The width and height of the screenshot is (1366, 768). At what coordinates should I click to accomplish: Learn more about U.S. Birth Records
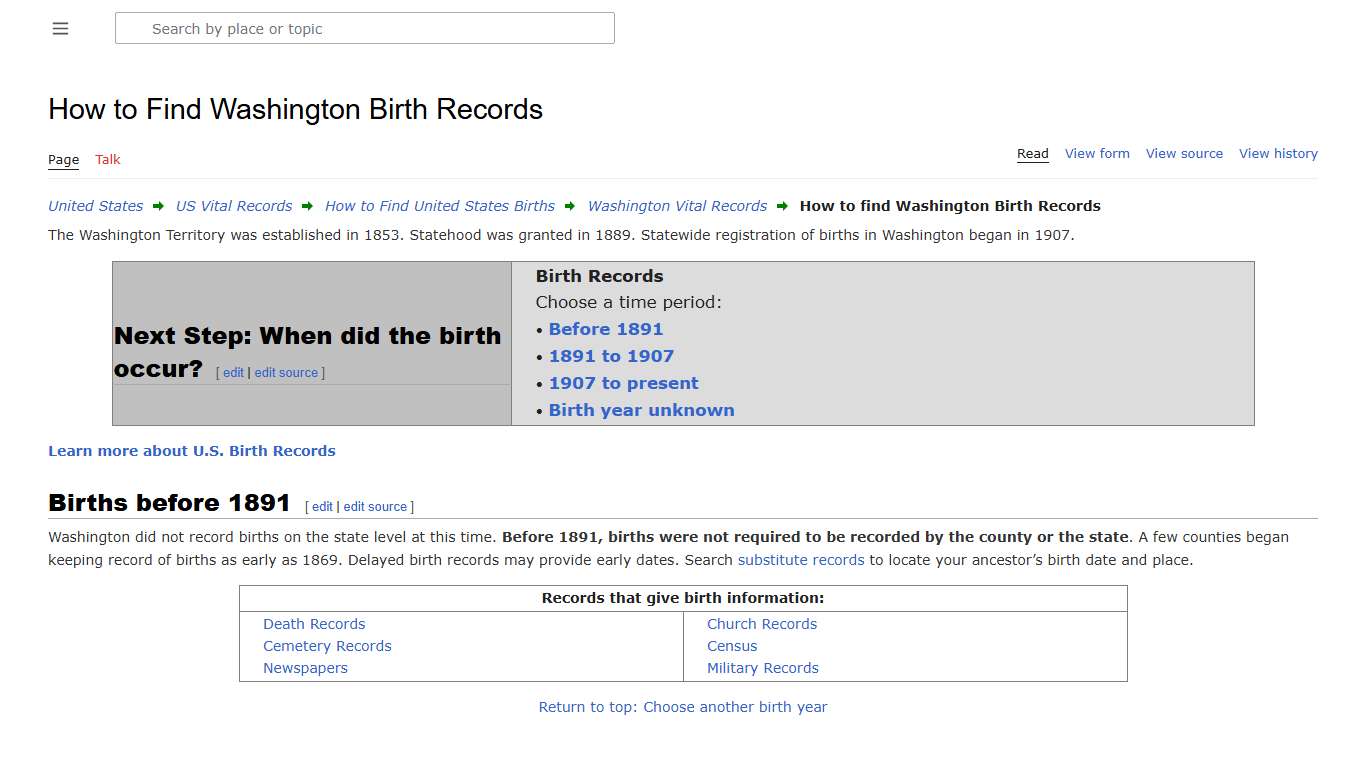pyautogui.click(x=191, y=450)
